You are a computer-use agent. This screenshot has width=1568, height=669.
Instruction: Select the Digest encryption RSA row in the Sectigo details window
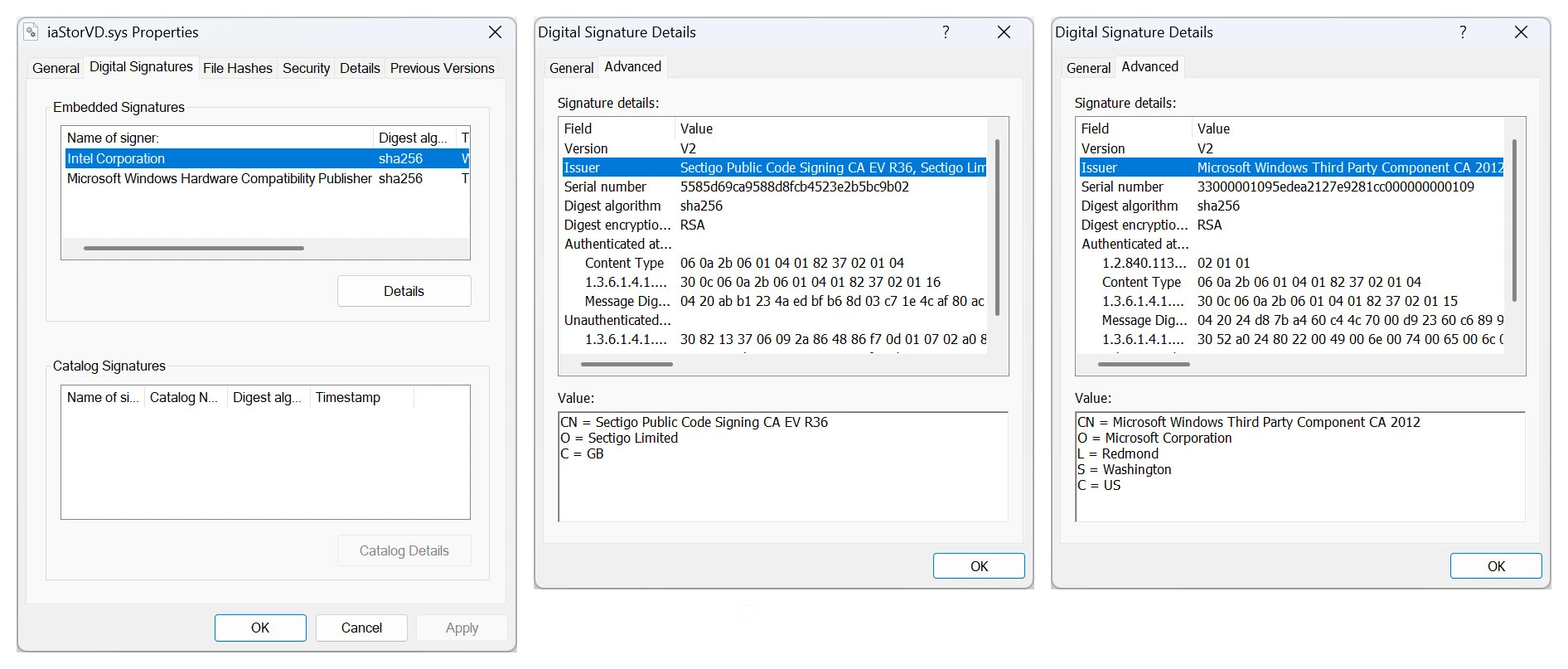click(x=774, y=225)
